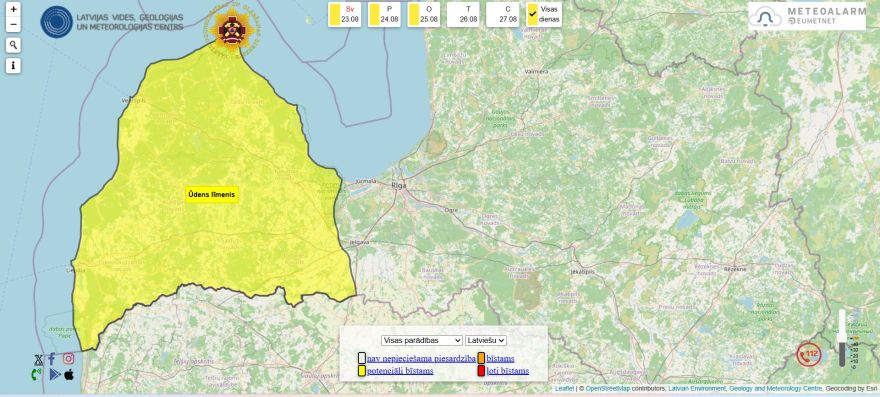Open red 'ļoti bīstams' legend link
The height and width of the screenshot is (397, 880).
pos(508,371)
